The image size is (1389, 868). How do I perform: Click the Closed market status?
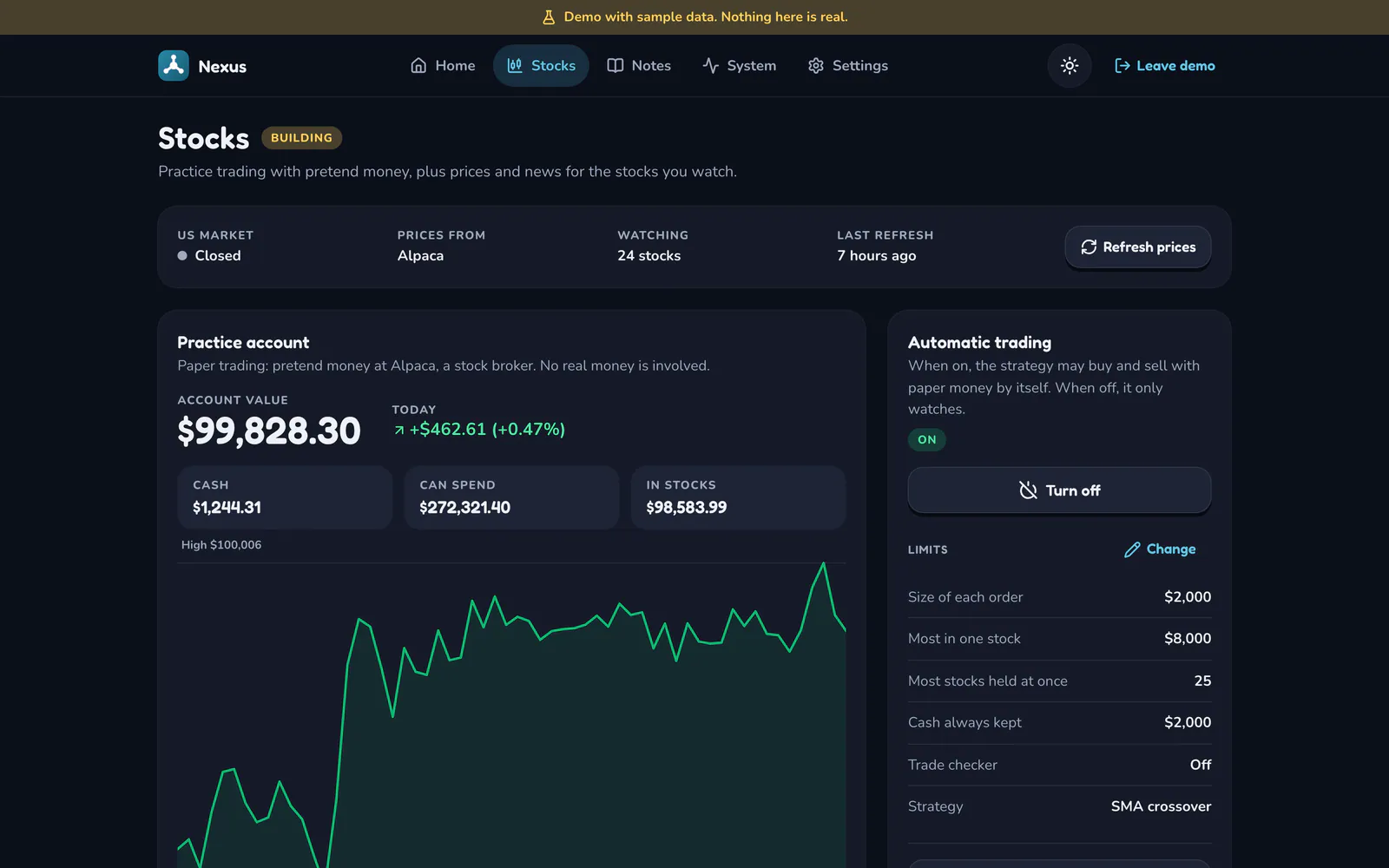tap(209, 256)
